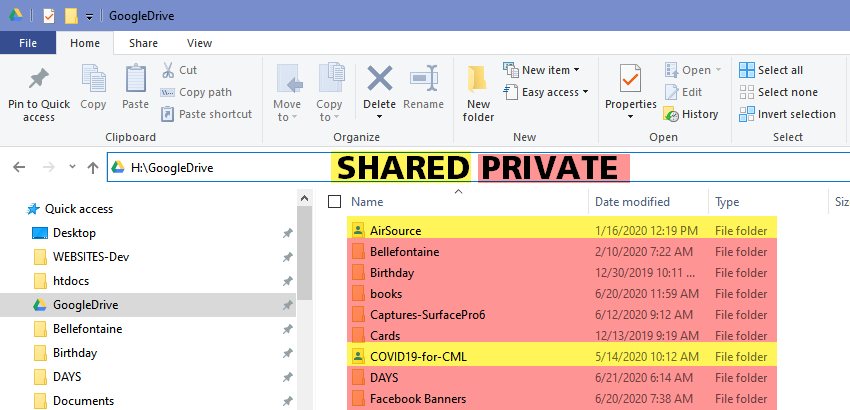Click Pin to Quick access icon
The height and width of the screenshot is (410, 850).
pyautogui.click(x=38, y=80)
